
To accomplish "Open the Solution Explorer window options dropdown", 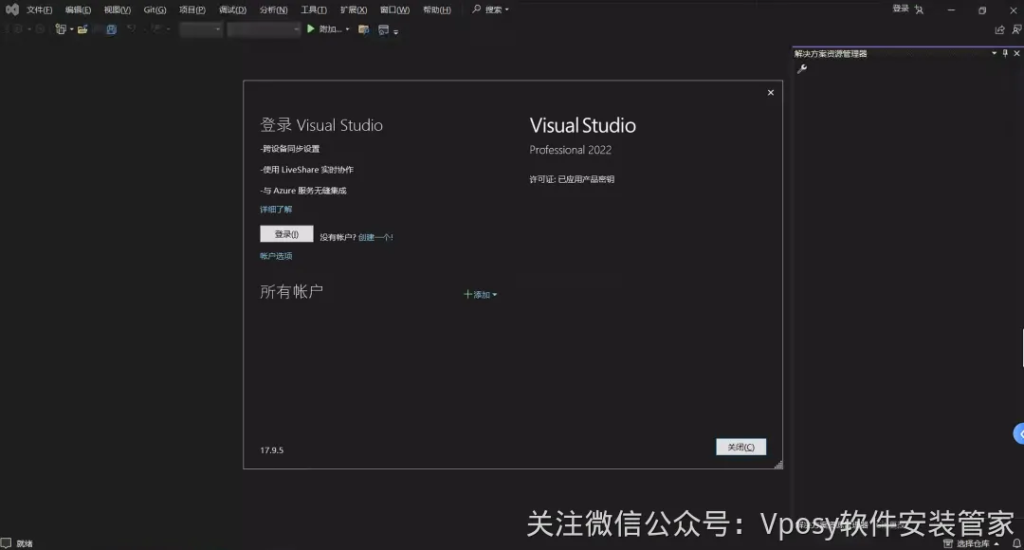I will pos(994,53).
